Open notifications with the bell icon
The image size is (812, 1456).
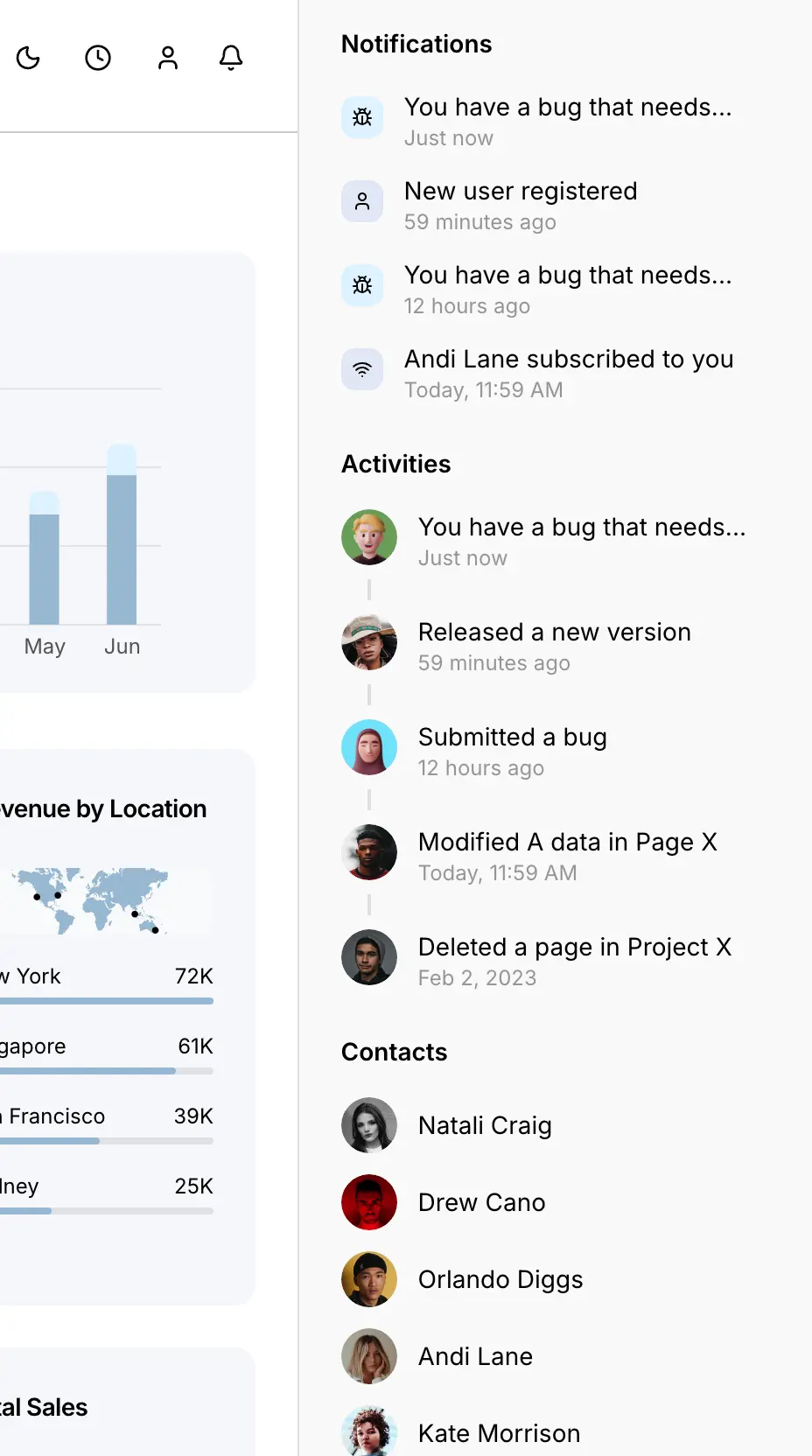pos(231,58)
